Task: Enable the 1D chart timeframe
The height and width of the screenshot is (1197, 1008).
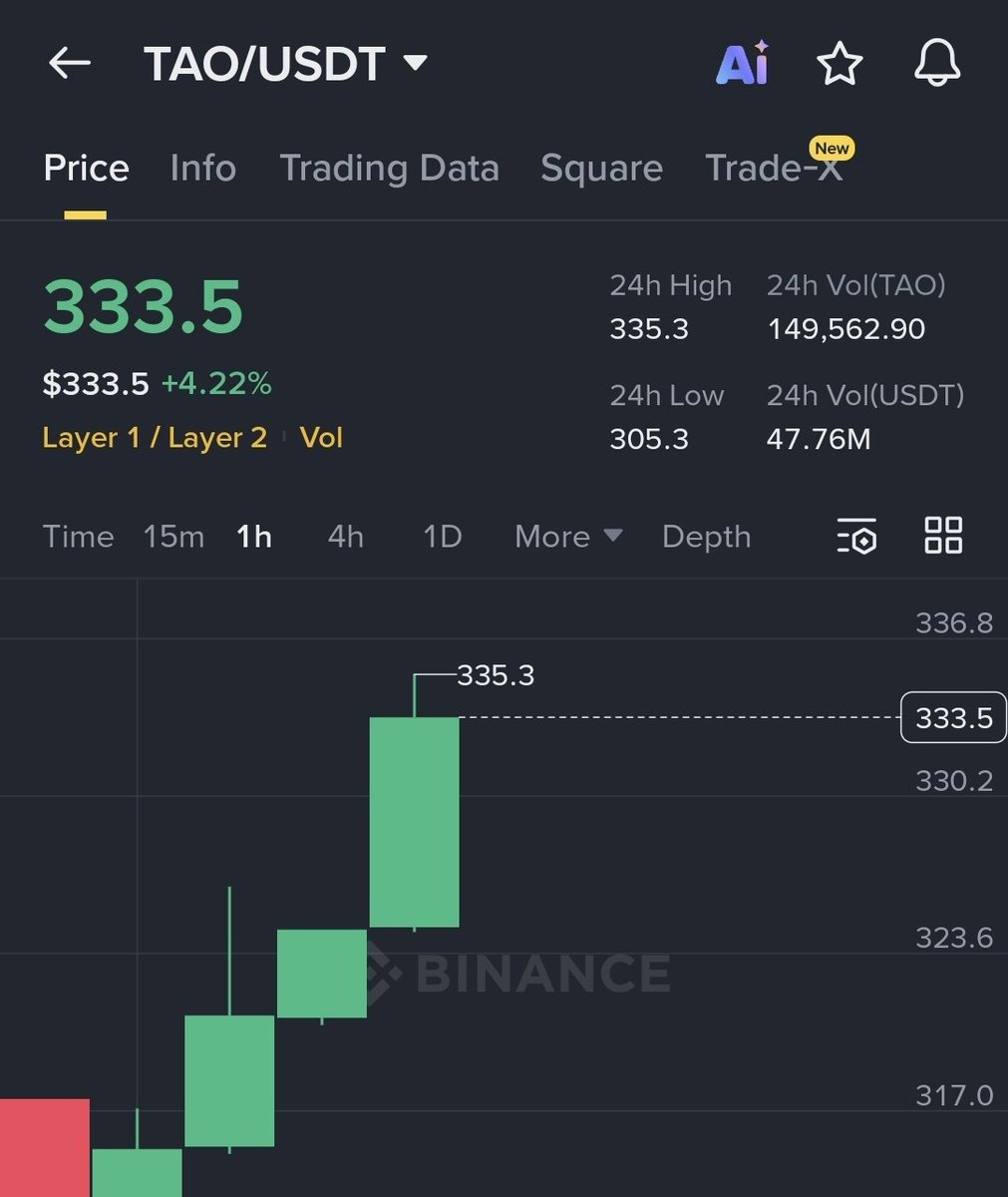Action: point(440,536)
